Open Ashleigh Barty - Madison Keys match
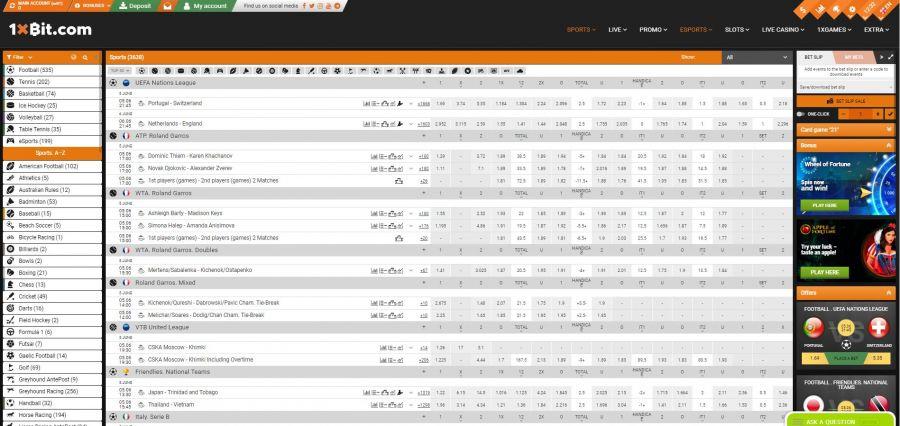900x426 pixels. (184, 213)
